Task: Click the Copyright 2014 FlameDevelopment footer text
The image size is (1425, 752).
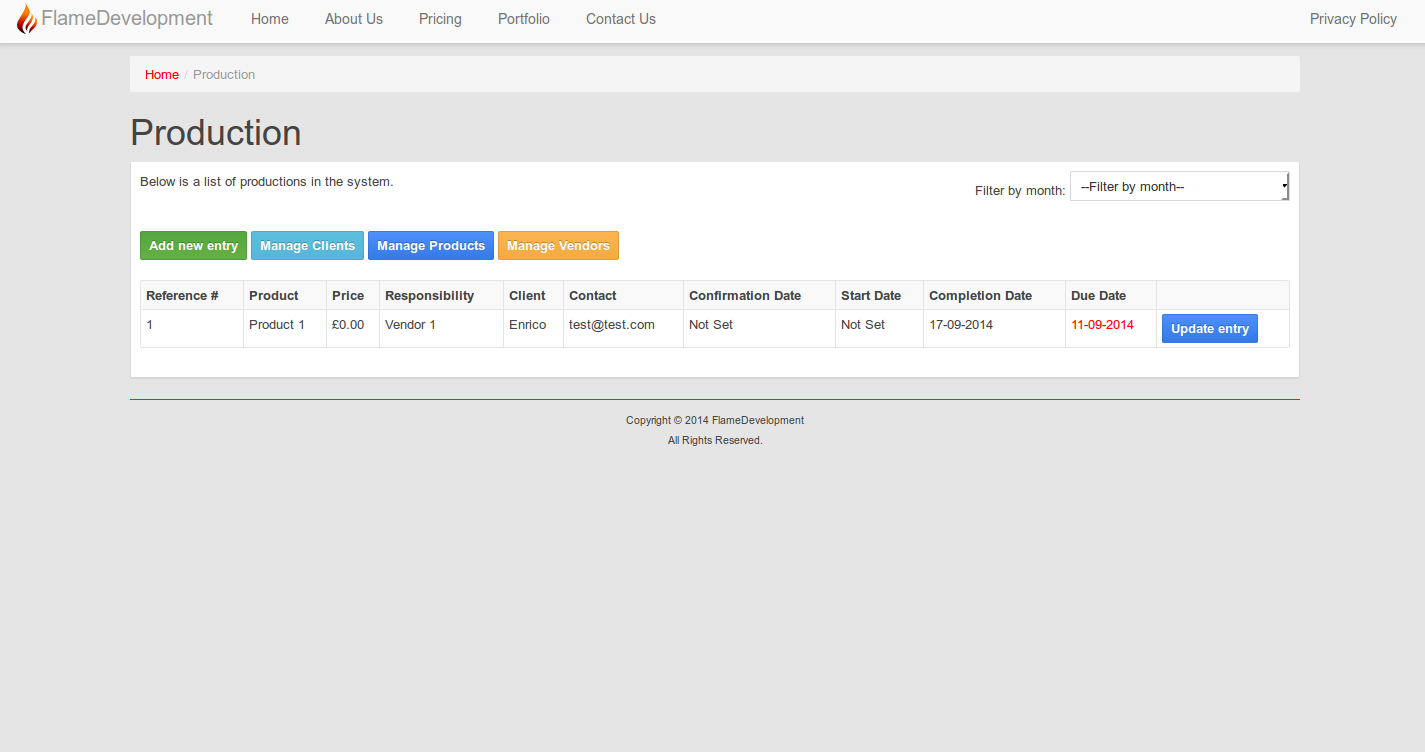Action: tap(715, 421)
